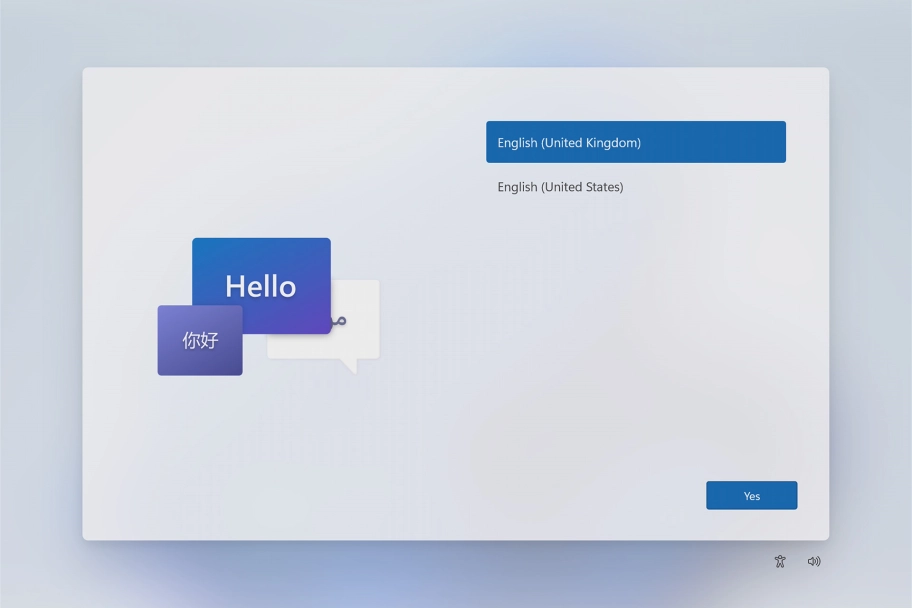
Task: Confirm language selection with Yes
Action: click(x=751, y=496)
